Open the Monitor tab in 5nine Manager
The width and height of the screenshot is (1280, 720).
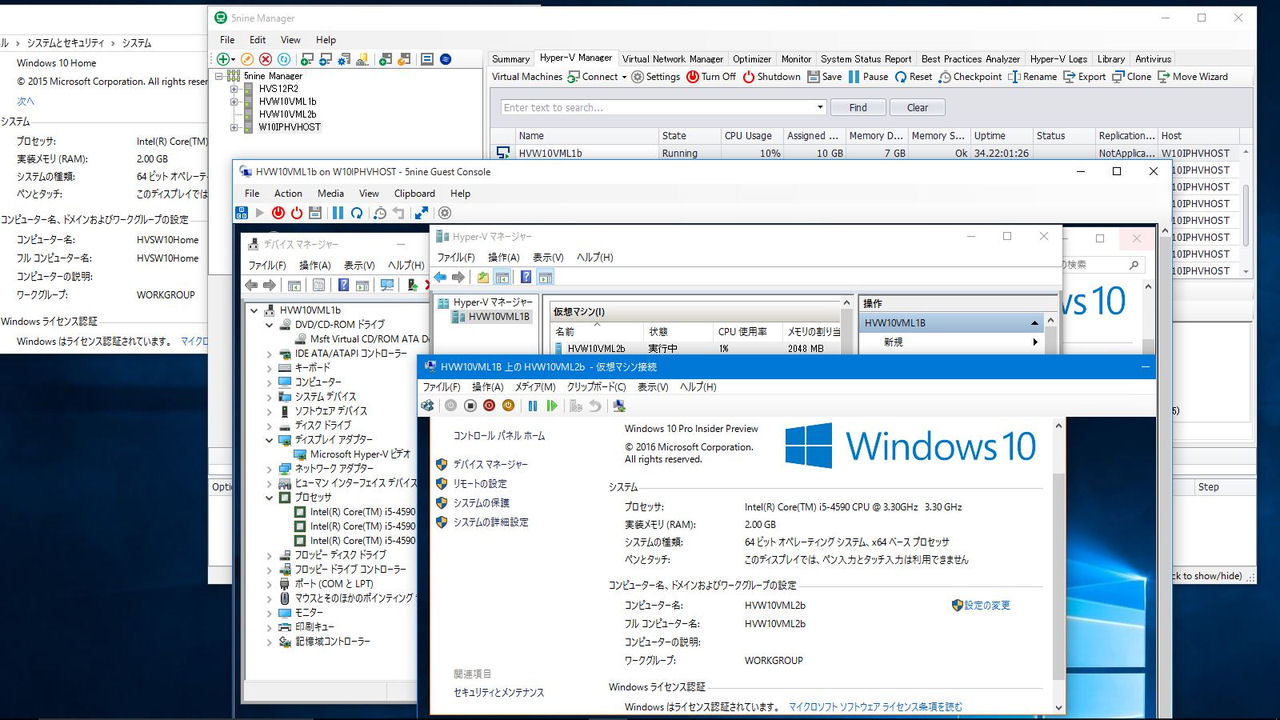coord(796,59)
